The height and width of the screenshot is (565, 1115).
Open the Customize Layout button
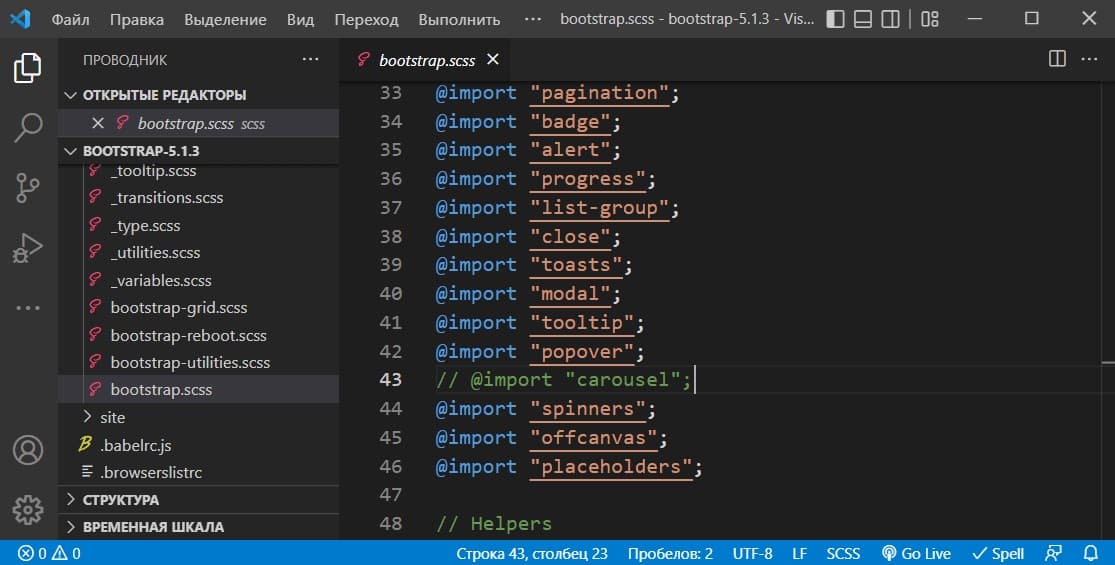[x=929, y=19]
